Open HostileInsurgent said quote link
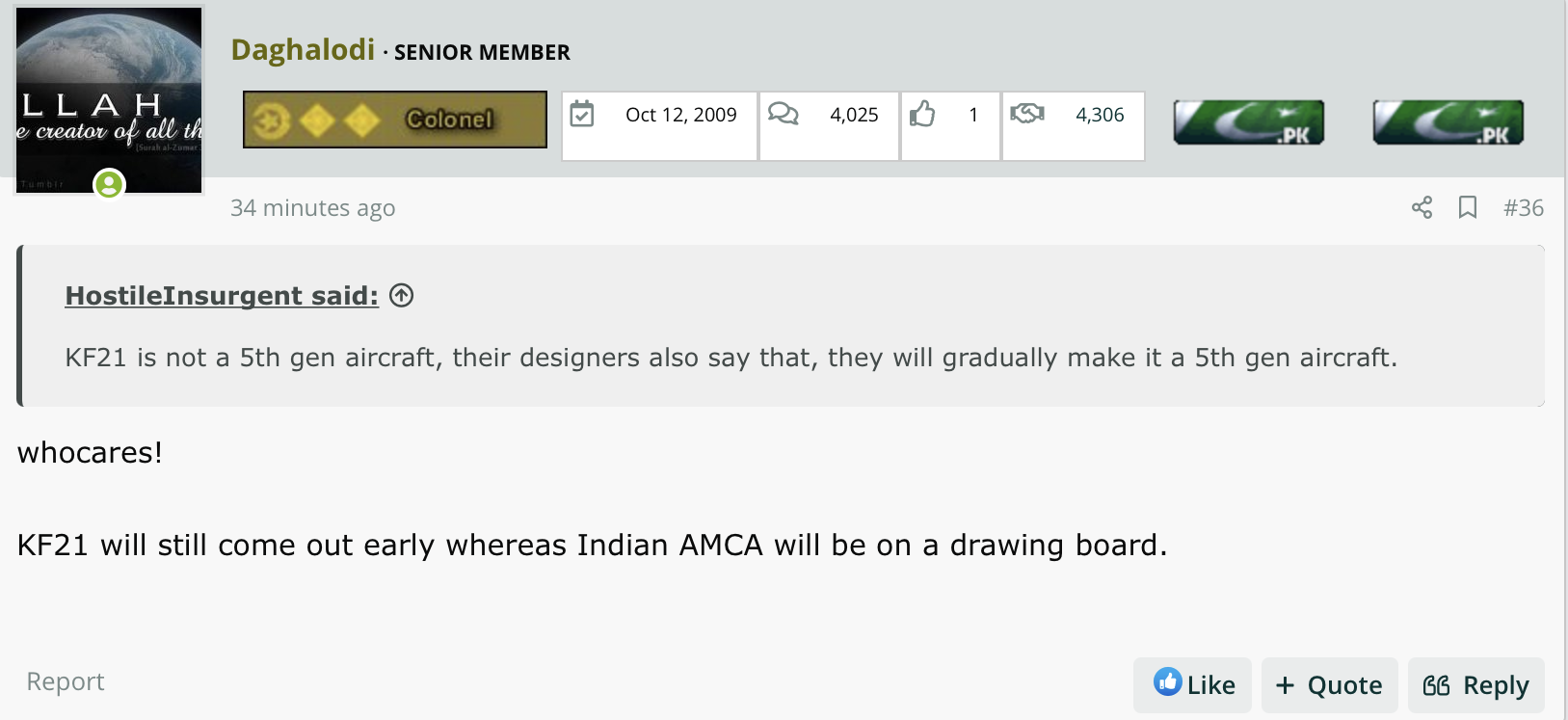The width and height of the screenshot is (1568, 720). [222, 295]
